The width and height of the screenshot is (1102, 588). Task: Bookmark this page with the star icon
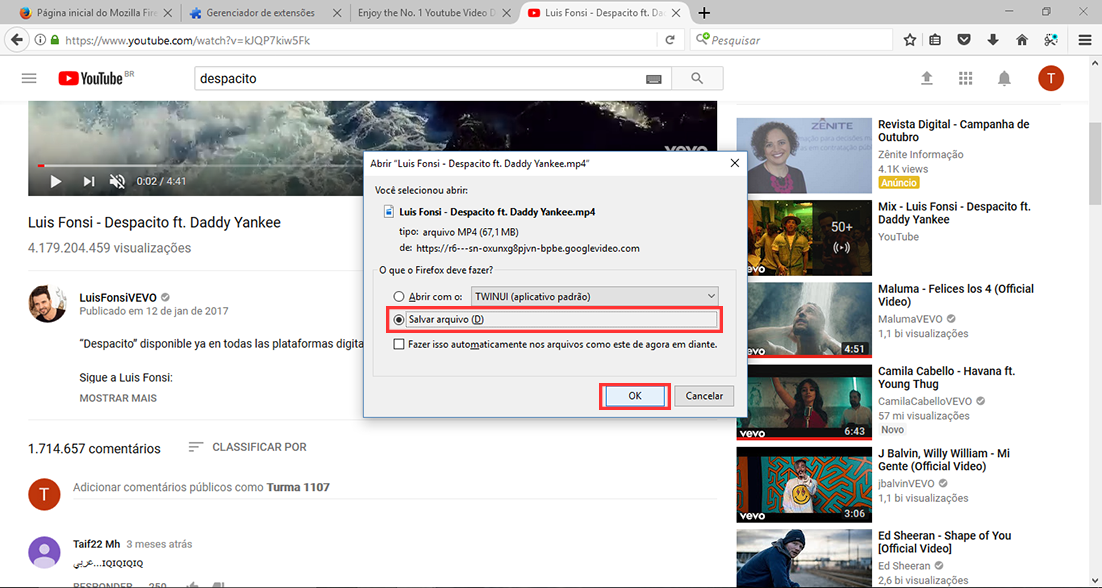[x=909, y=40]
